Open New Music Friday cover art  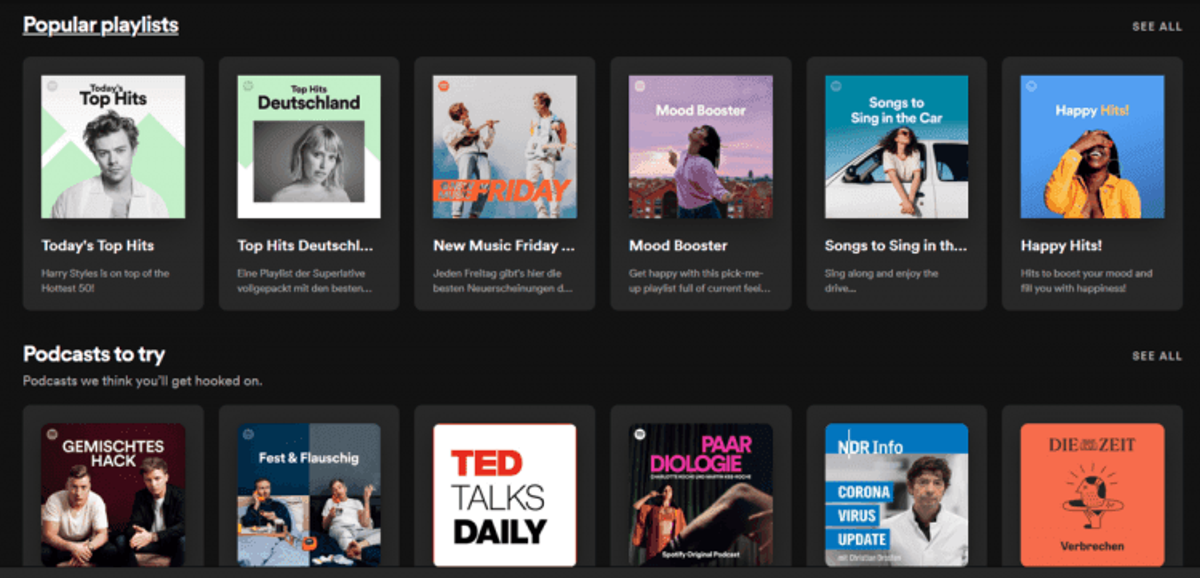click(505, 147)
